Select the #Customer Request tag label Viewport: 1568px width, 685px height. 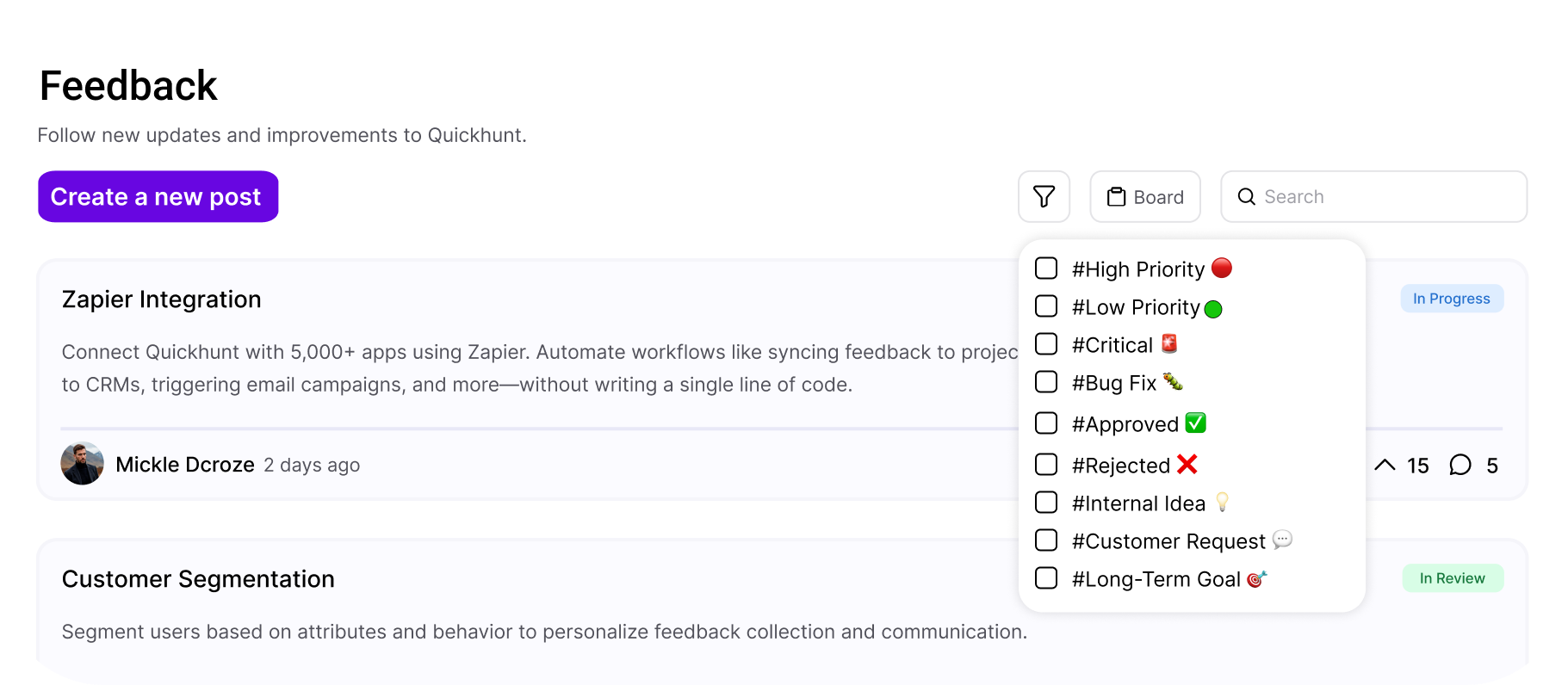[1168, 541]
